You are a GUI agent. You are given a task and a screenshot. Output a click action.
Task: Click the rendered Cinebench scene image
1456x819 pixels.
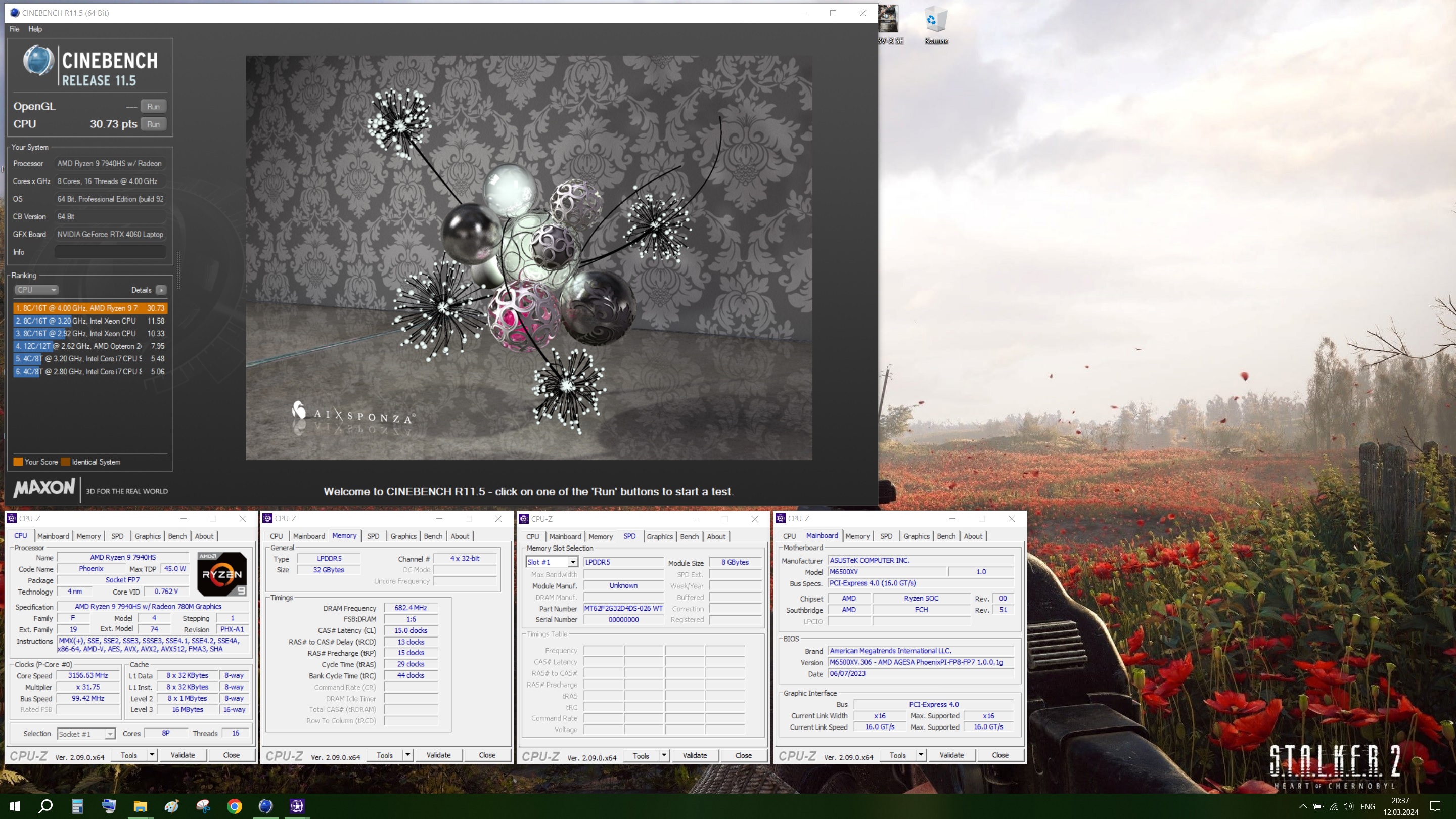(x=529, y=258)
